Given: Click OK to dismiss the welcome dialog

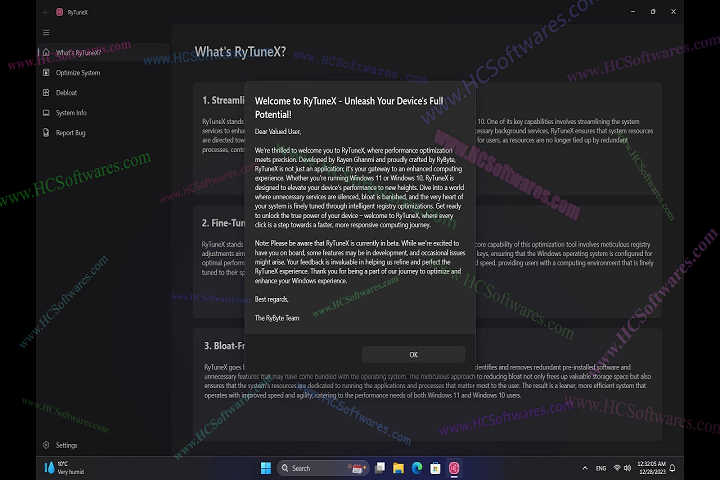Looking at the screenshot, I should click(x=413, y=355).
